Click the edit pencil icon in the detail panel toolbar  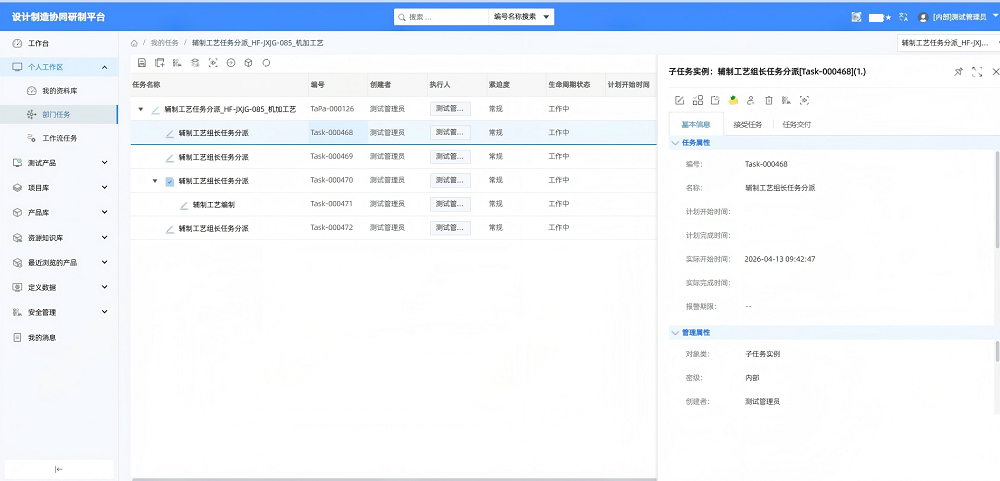pyautogui.click(x=679, y=100)
